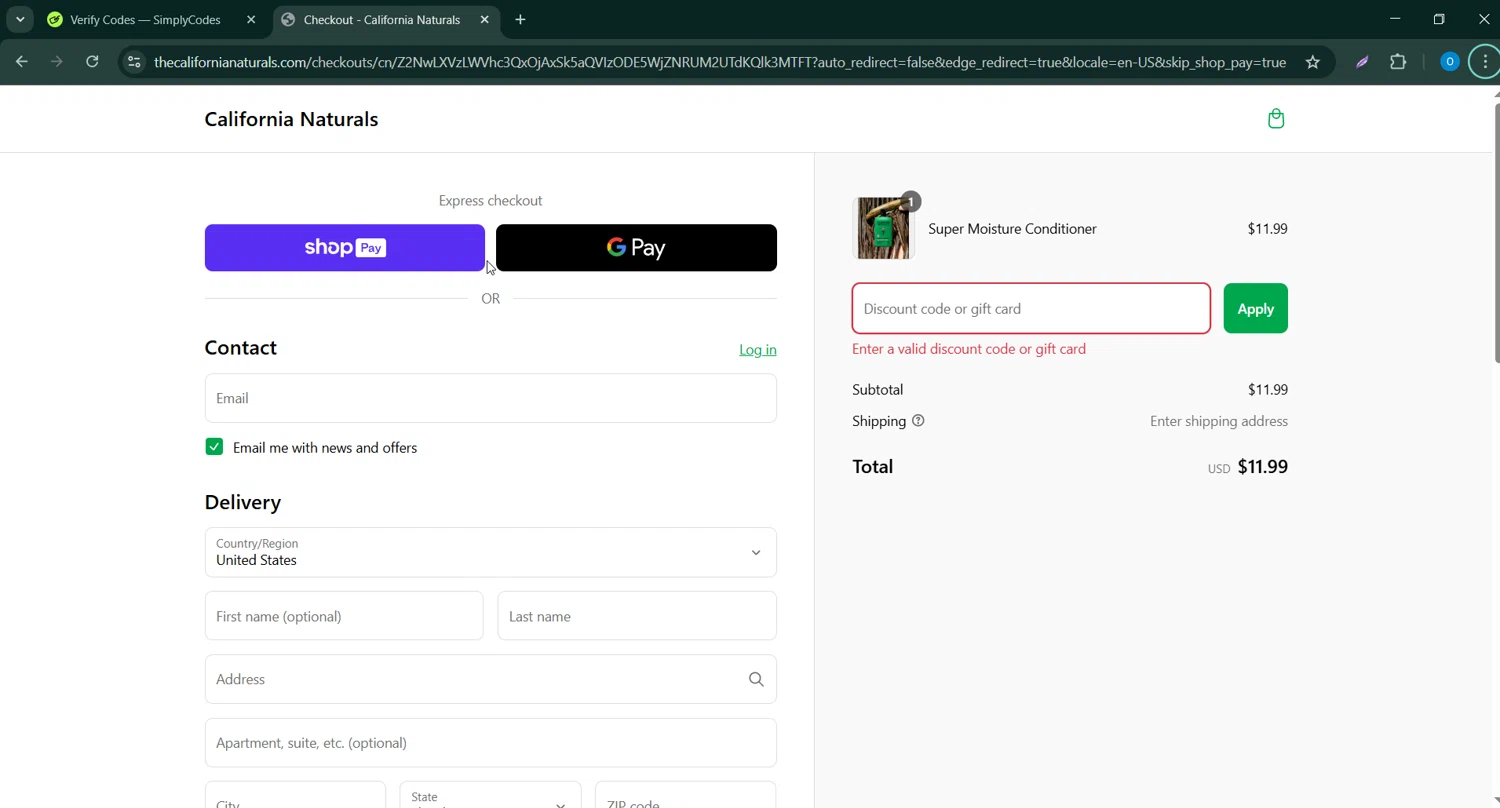Click the Subtotal label
This screenshot has width=1500, height=808.
(877, 390)
